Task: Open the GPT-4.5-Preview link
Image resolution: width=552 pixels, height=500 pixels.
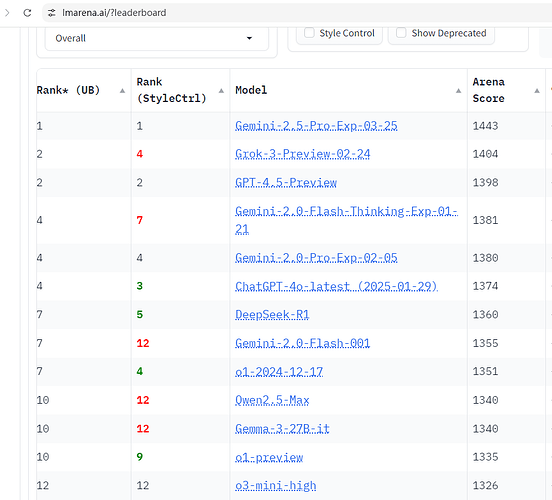Action: [286, 182]
